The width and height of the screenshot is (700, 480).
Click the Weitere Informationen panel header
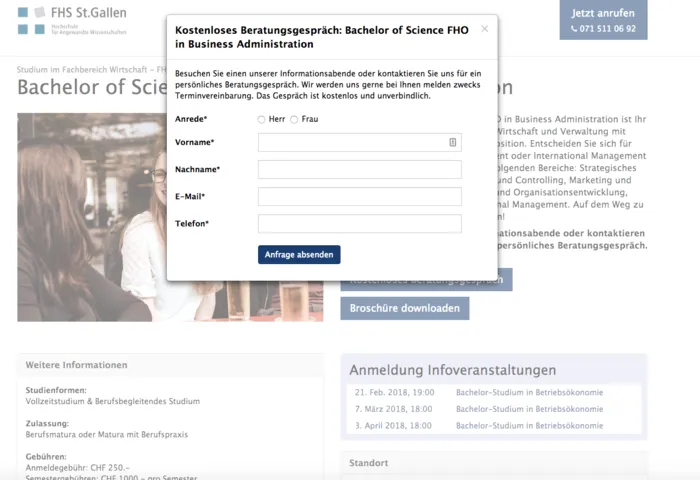pos(171,365)
